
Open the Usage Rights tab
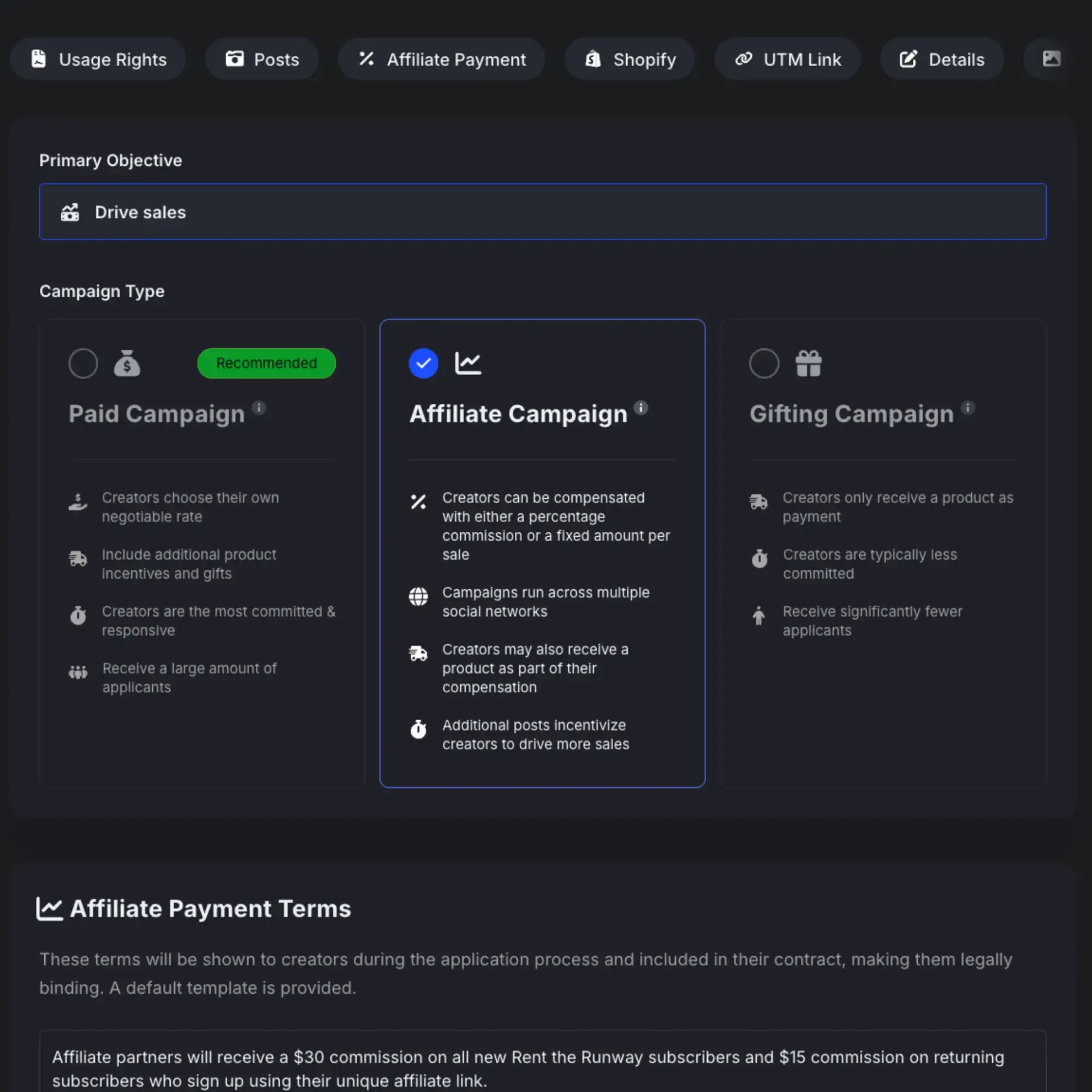[98, 60]
